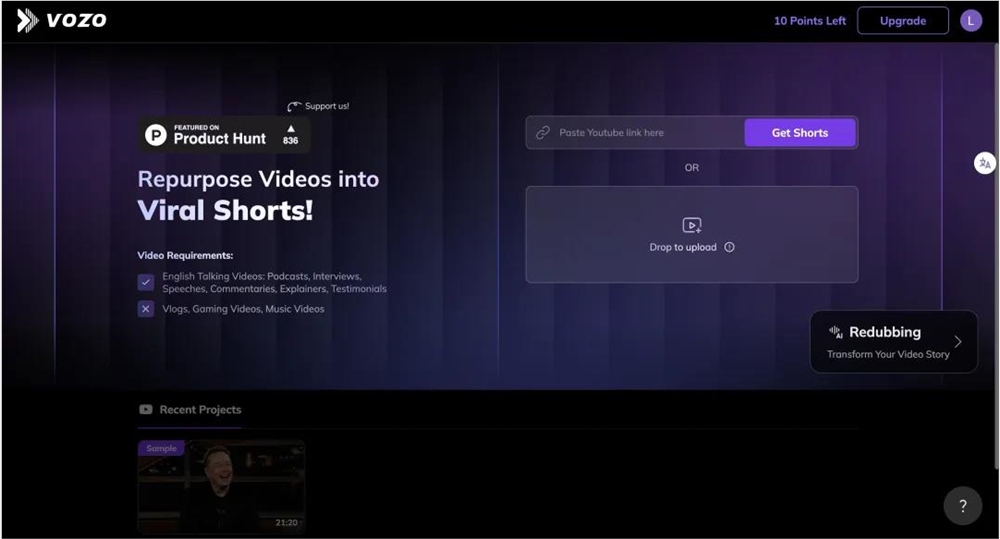Click the Redubbing AI waveform icon
1000x539 pixels.
pos(836,332)
